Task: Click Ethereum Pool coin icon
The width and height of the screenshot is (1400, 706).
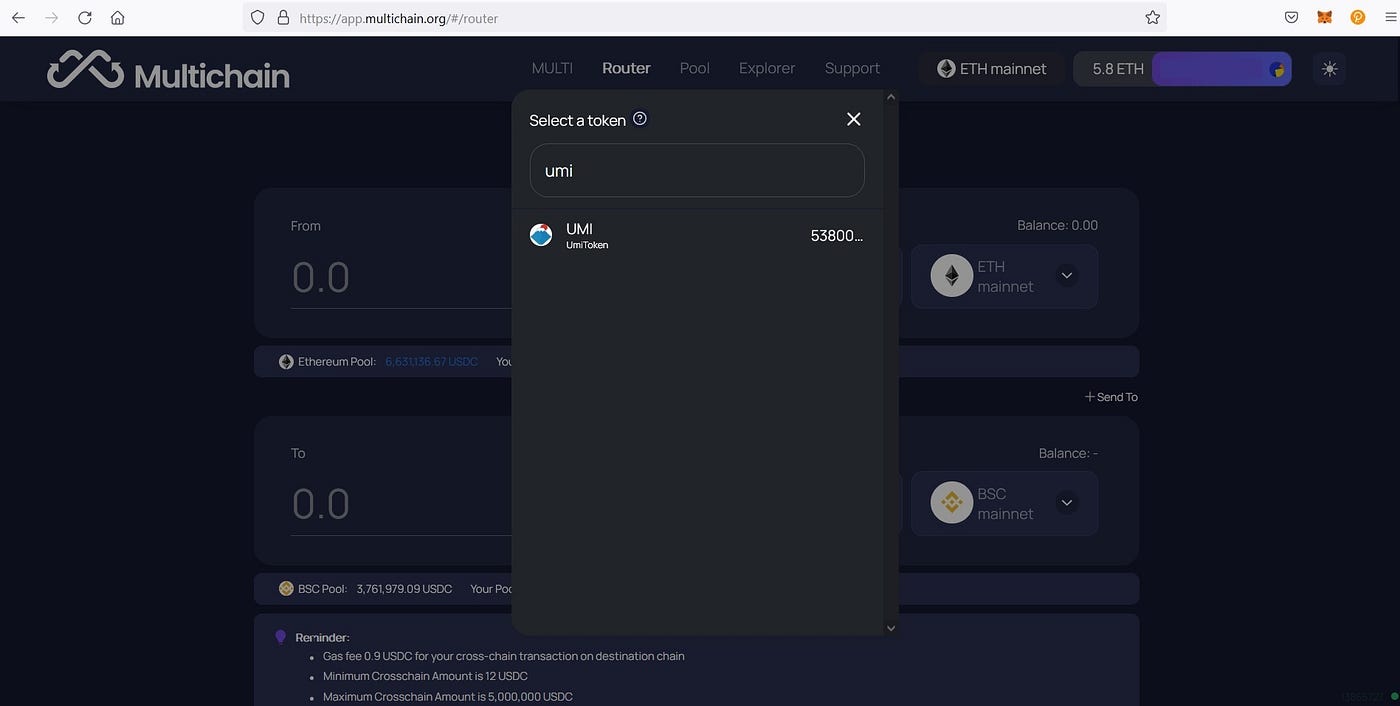Action: (286, 362)
